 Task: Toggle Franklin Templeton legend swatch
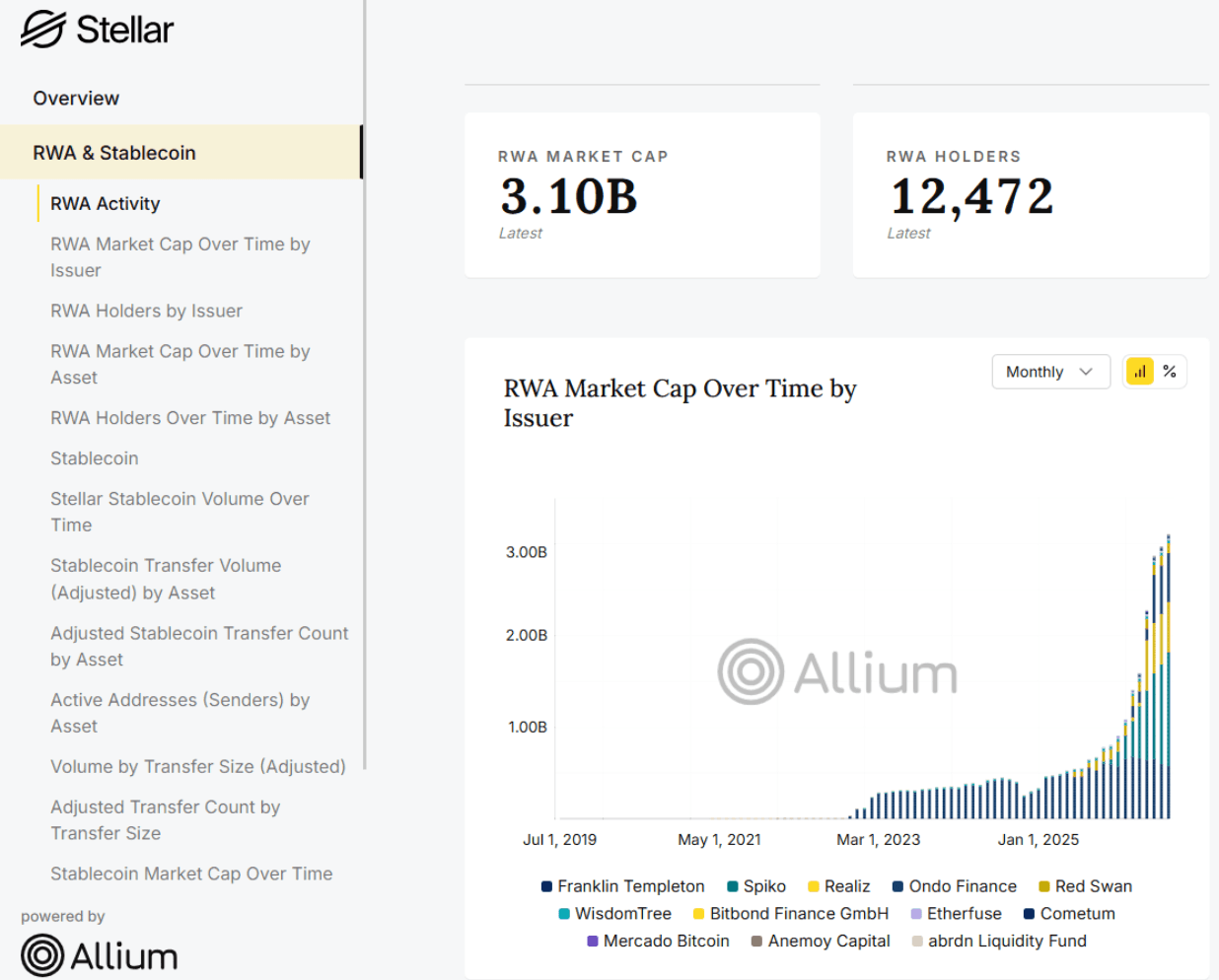pyautogui.click(x=546, y=886)
